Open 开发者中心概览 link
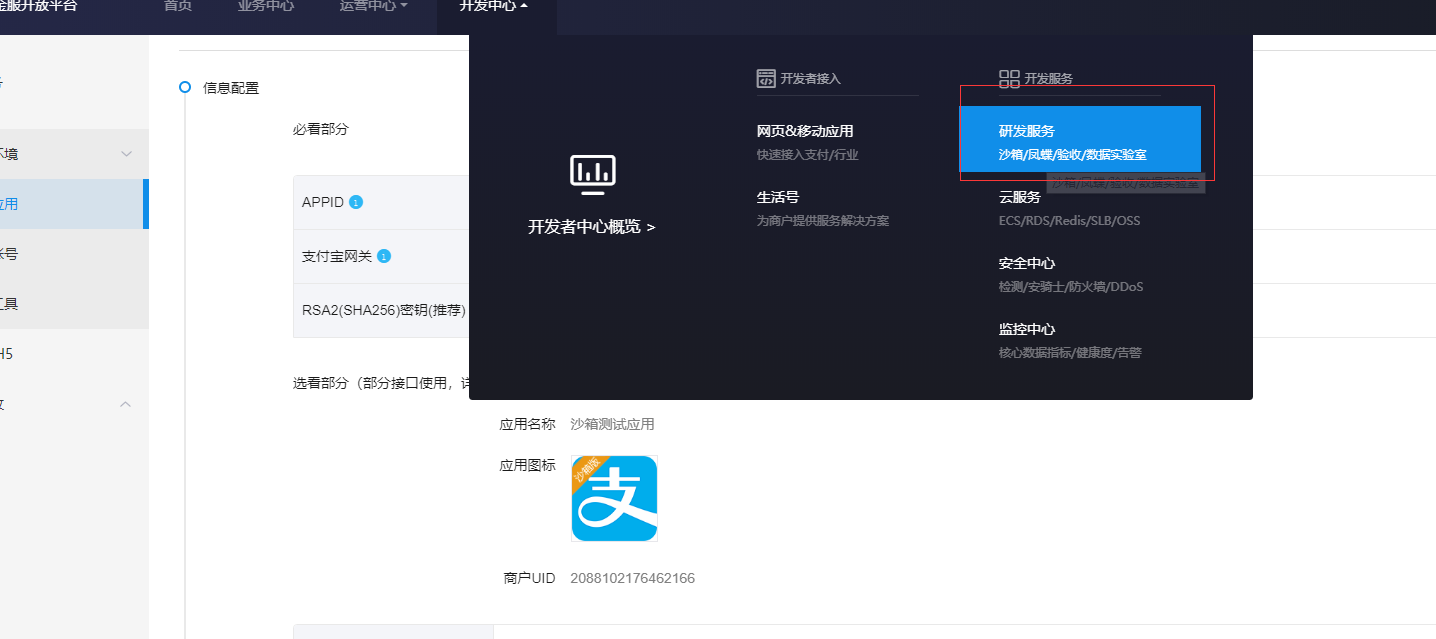Viewport: 1436px width, 639px height. 592,227
